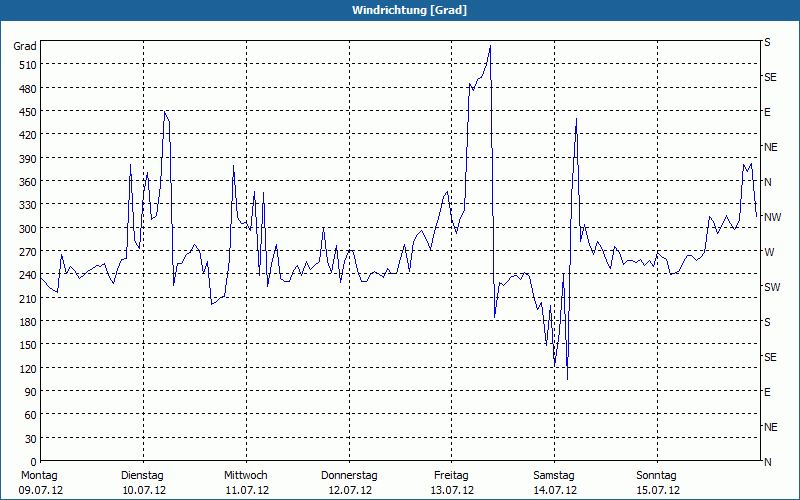Click the date 15.07.12
This screenshot has height=500, width=800.
tap(658, 491)
